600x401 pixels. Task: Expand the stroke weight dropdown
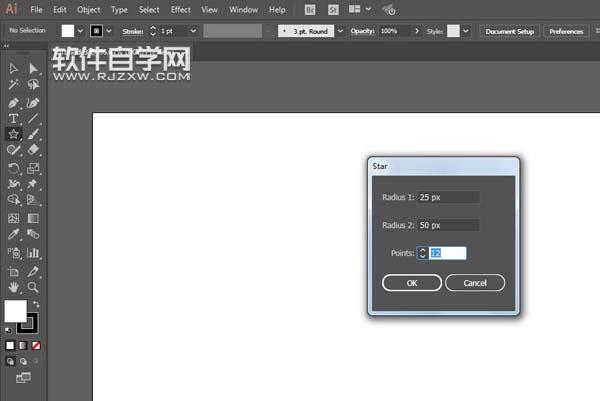pos(193,31)
